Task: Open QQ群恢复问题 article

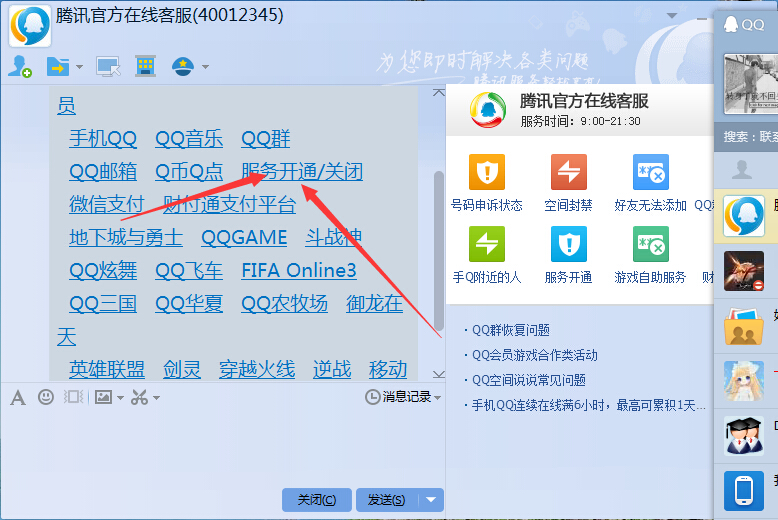Action: [511, 330]
